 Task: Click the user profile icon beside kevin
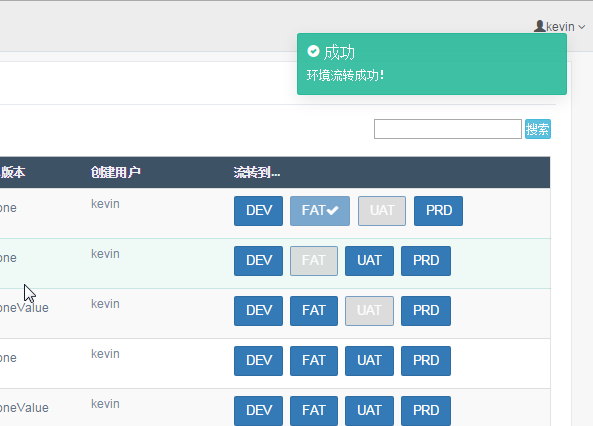(x=539, y=26)
